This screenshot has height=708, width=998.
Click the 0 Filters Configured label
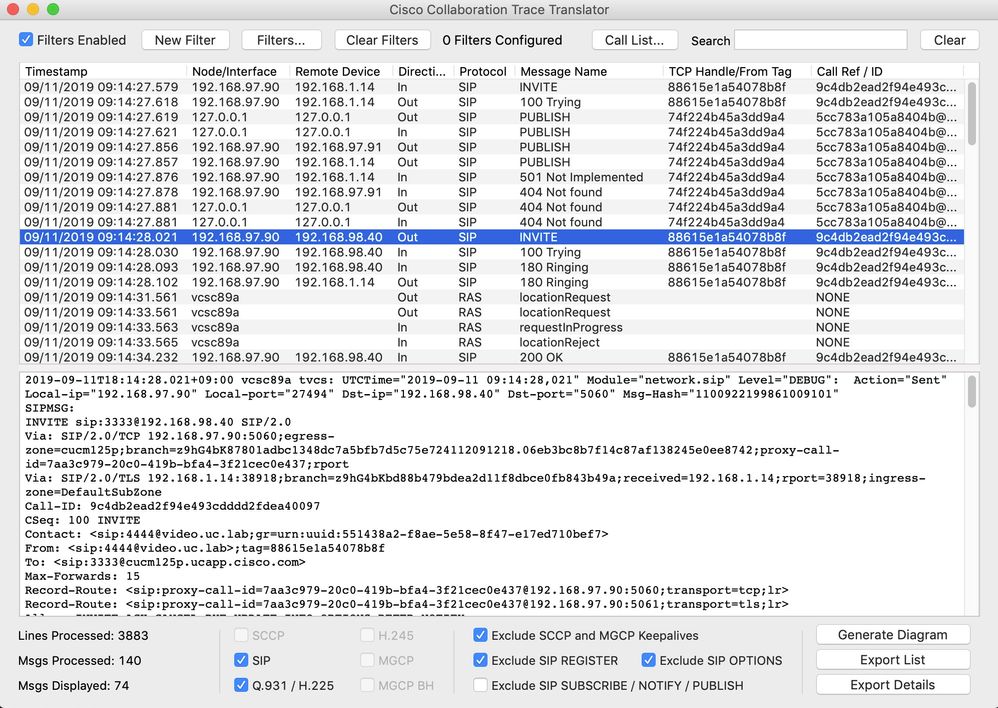(x=502, y=40)
